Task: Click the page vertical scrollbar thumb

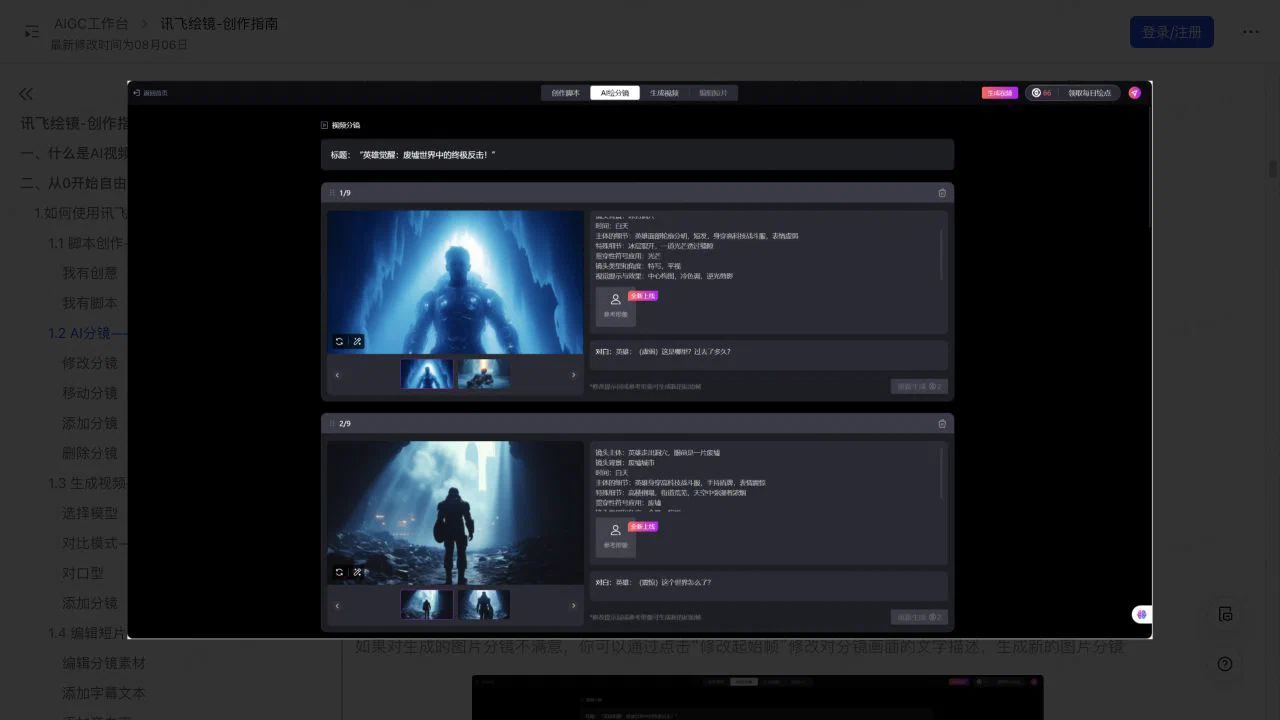Action: pos(1273,169)
